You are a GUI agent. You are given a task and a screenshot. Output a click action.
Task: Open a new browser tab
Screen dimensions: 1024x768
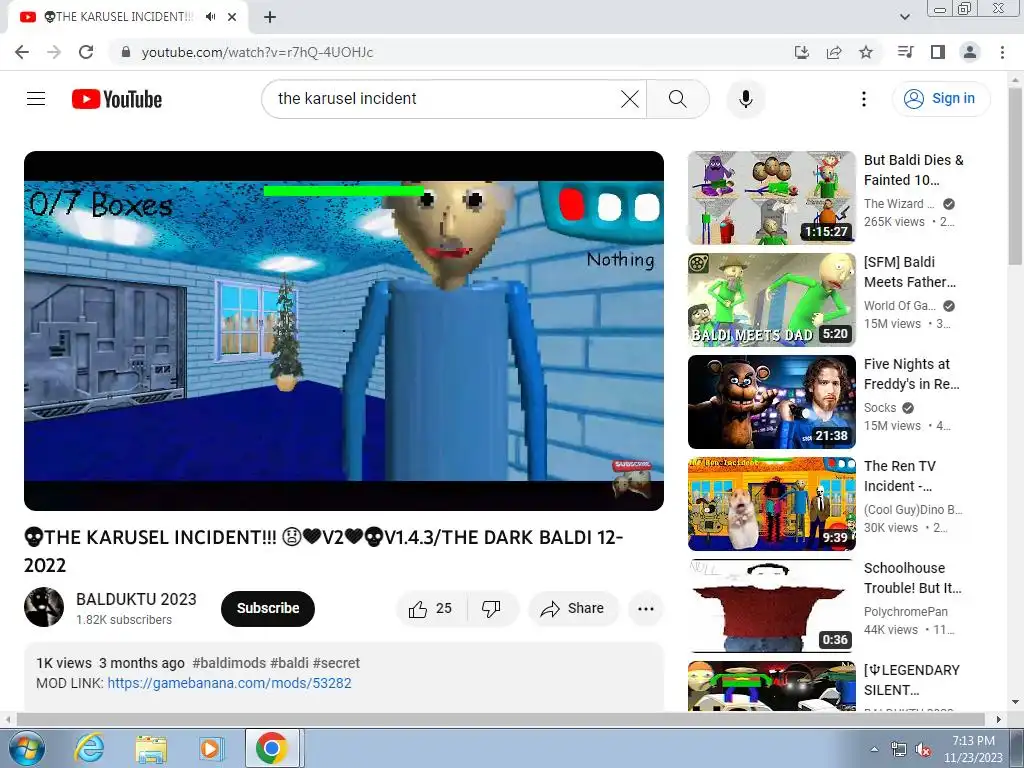click(270, 17)
